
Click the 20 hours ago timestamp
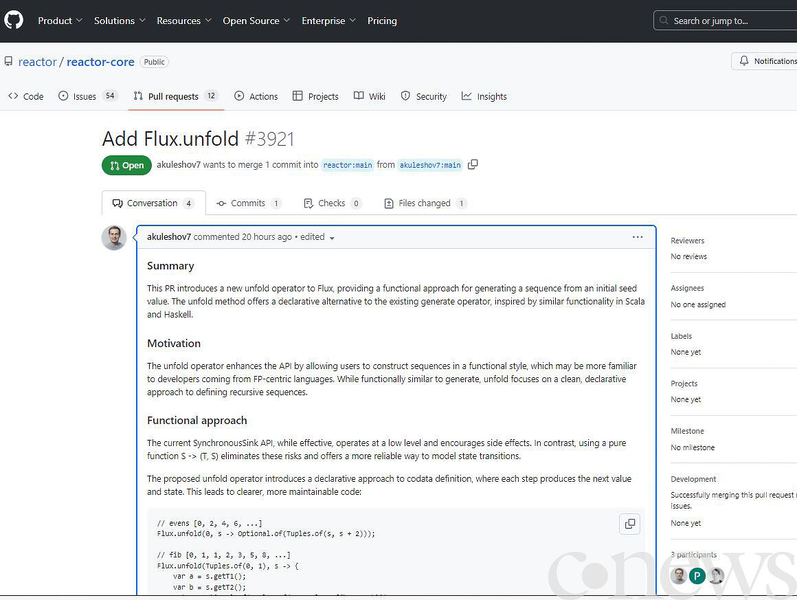pos(267,237)
